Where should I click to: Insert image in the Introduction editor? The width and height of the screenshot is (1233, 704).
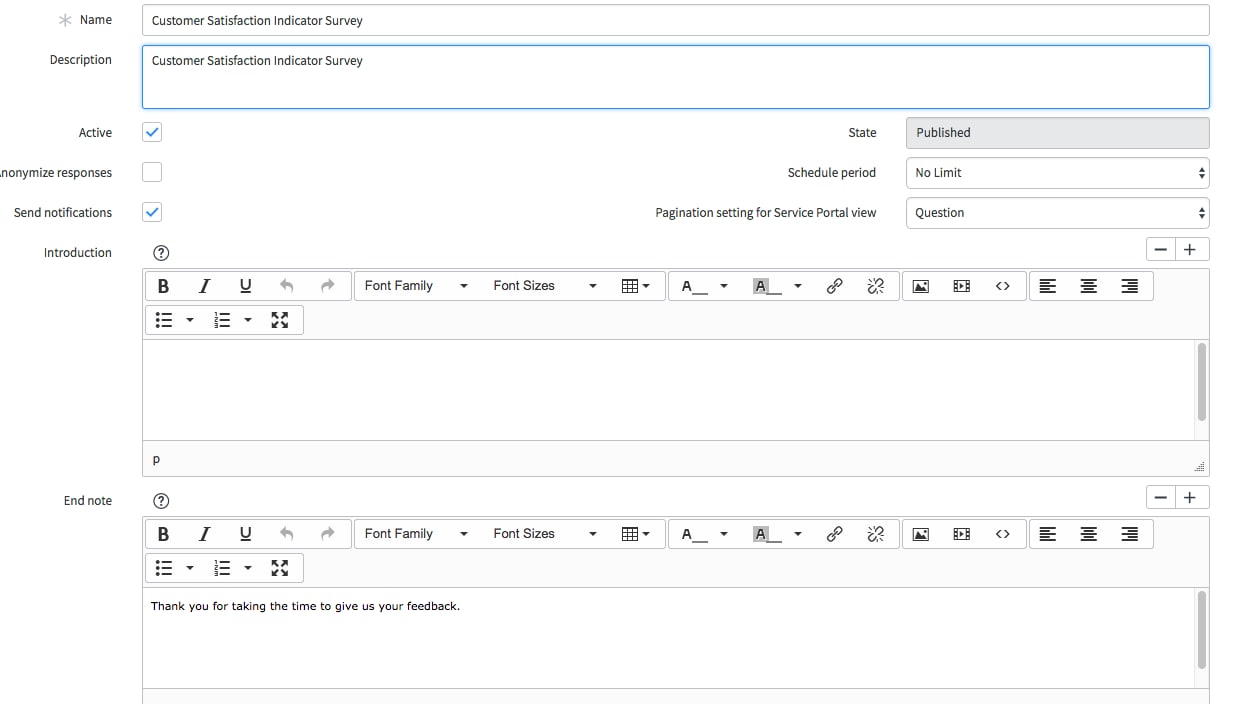(x=921, y=286)
